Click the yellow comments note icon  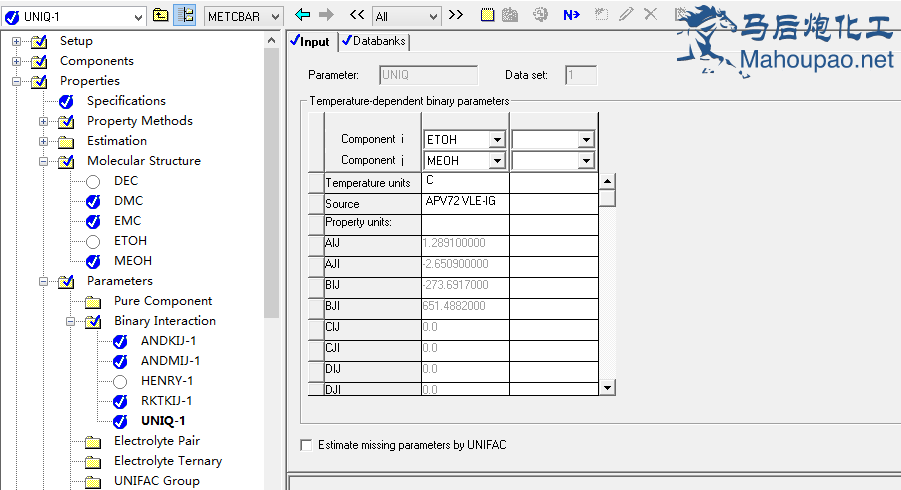[487, 15]
